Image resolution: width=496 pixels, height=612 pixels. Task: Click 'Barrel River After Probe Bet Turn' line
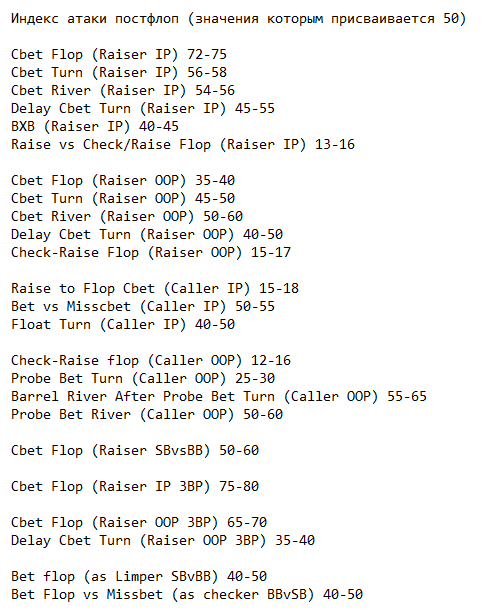coord(219,396)
